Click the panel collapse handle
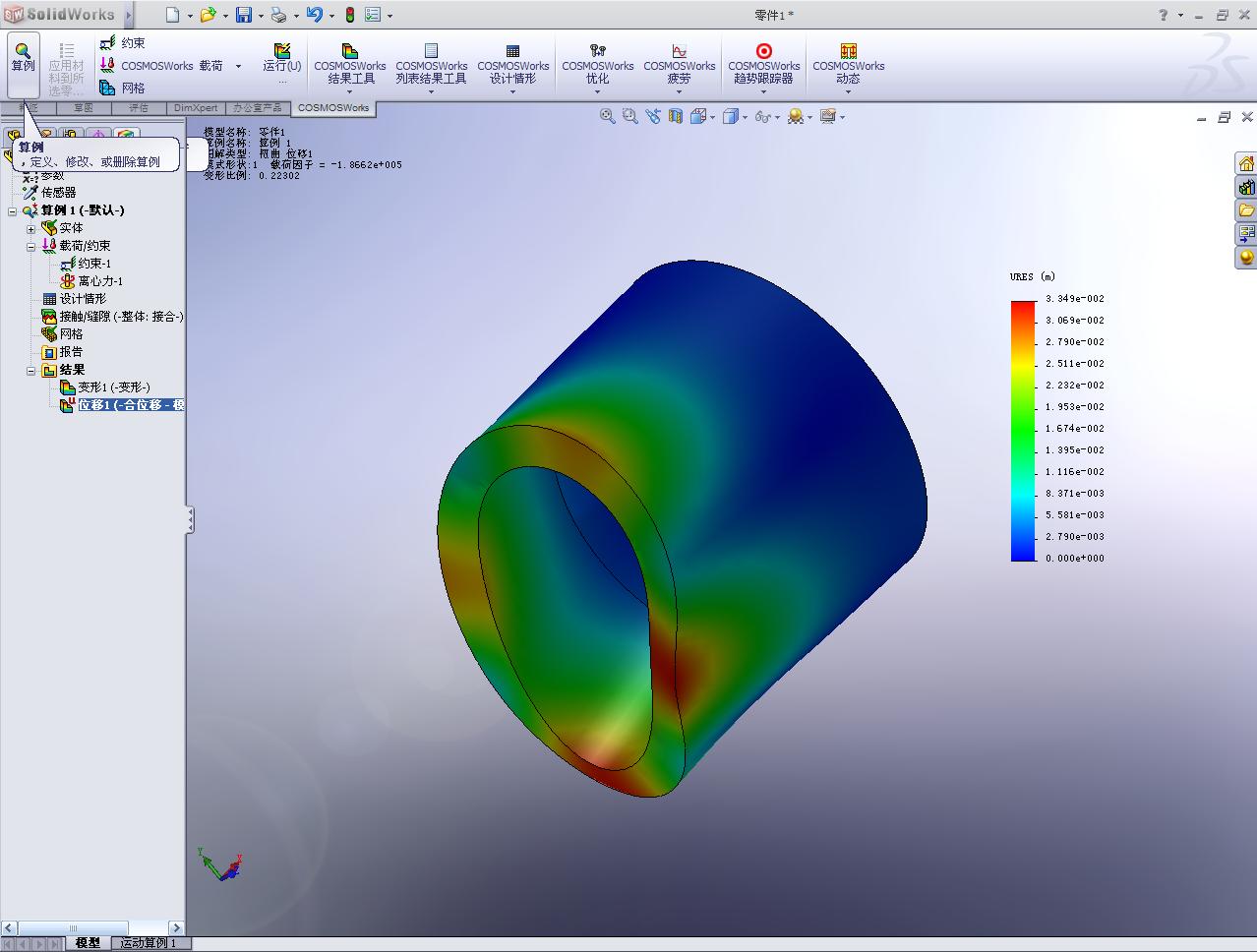The height and width of the screenshot is (952, 1257). click(x=190, y=520)
